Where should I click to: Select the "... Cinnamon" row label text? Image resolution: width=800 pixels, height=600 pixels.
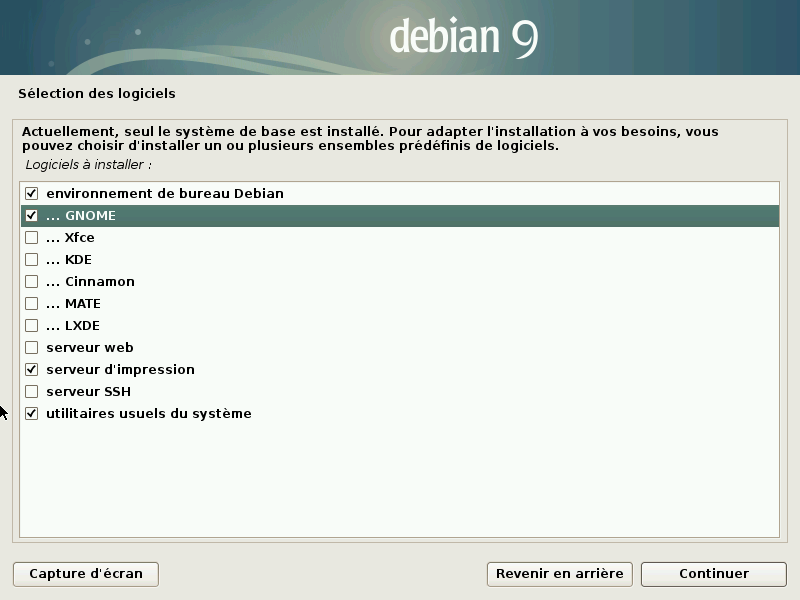(x=90, y=281)
